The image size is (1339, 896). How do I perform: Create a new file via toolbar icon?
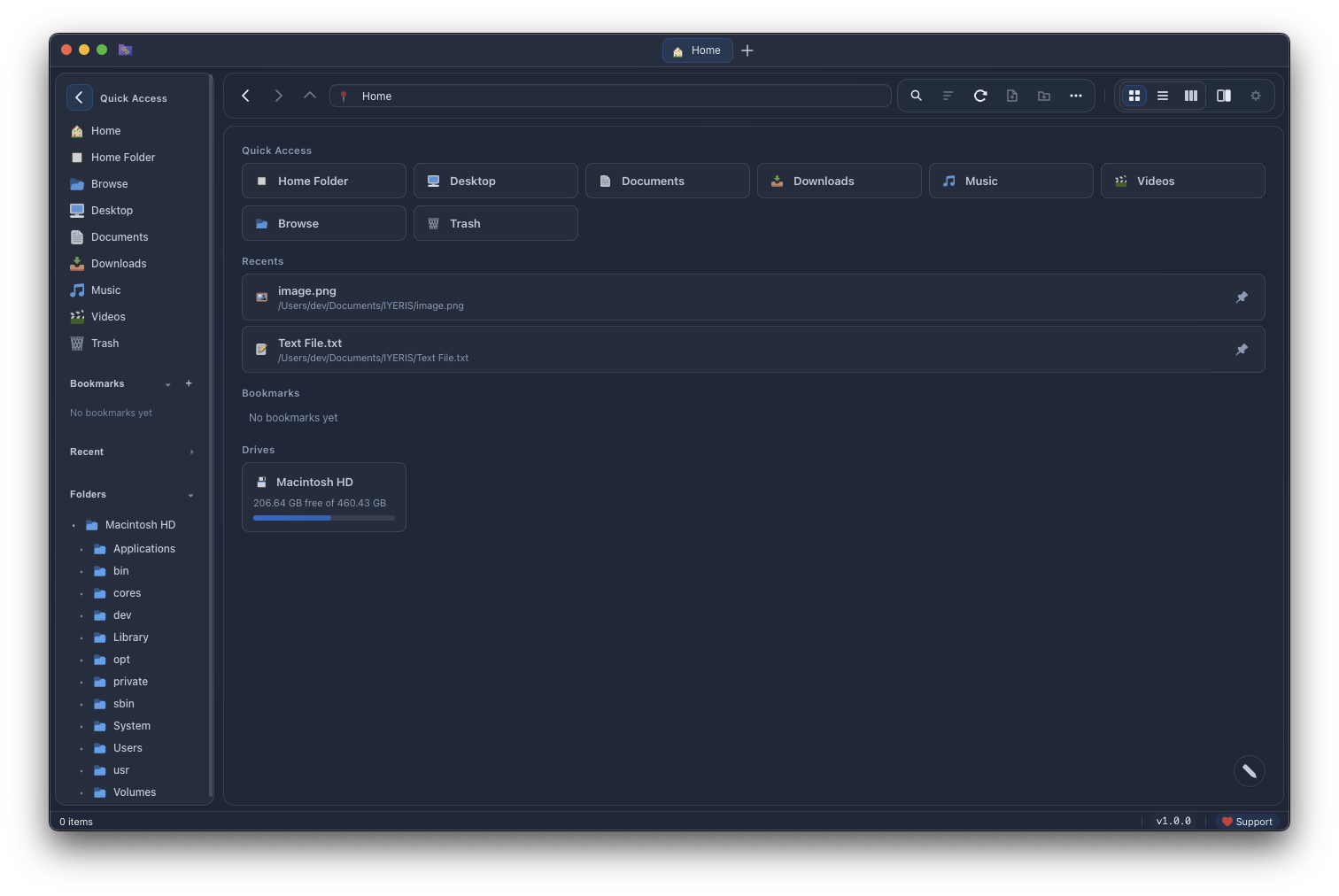click(1012, 96)
